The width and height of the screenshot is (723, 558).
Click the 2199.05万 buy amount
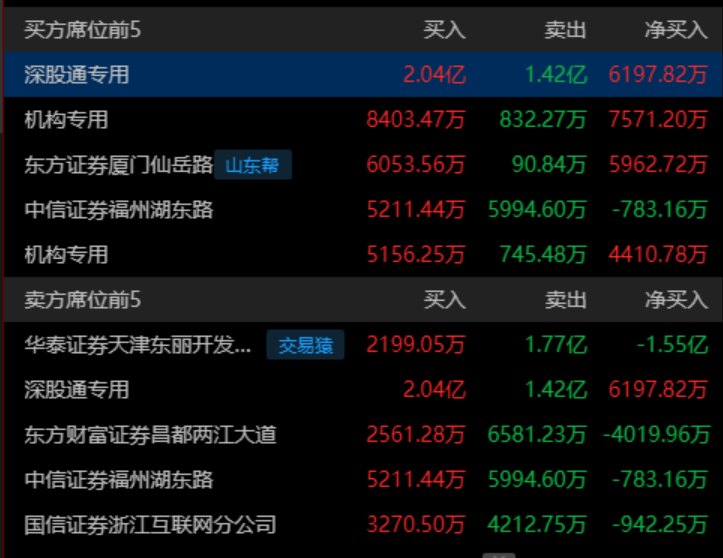[x=416, y=344]
